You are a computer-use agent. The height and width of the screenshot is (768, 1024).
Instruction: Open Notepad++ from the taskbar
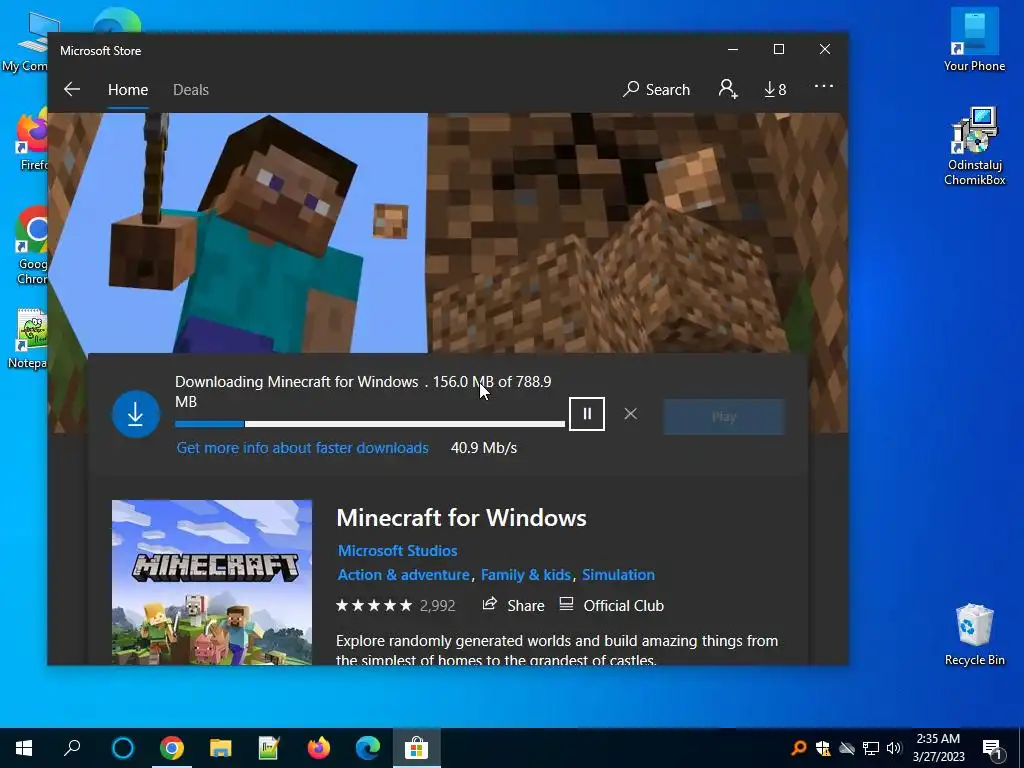269,748
